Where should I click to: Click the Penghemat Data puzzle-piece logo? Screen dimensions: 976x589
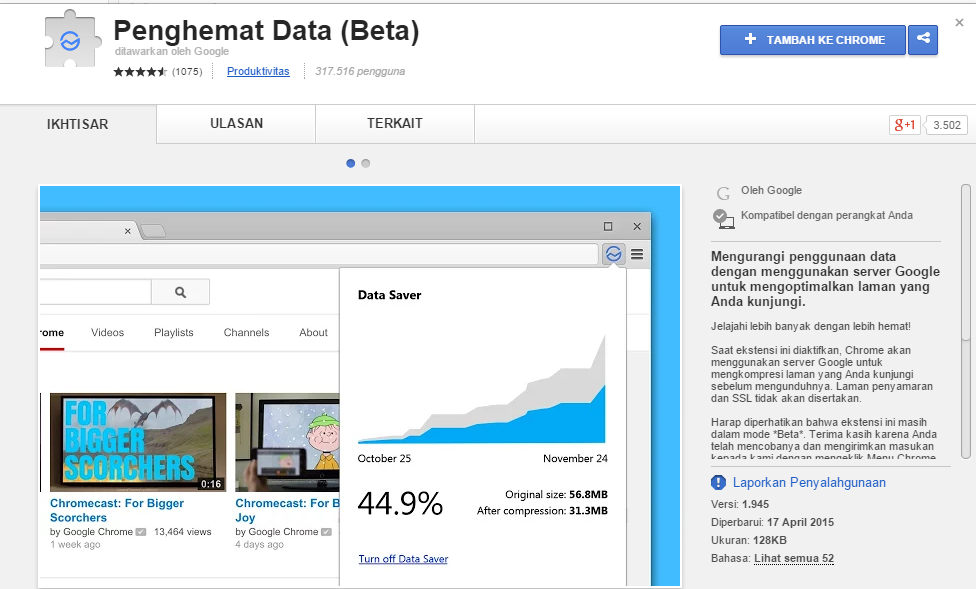pos(70,42)
